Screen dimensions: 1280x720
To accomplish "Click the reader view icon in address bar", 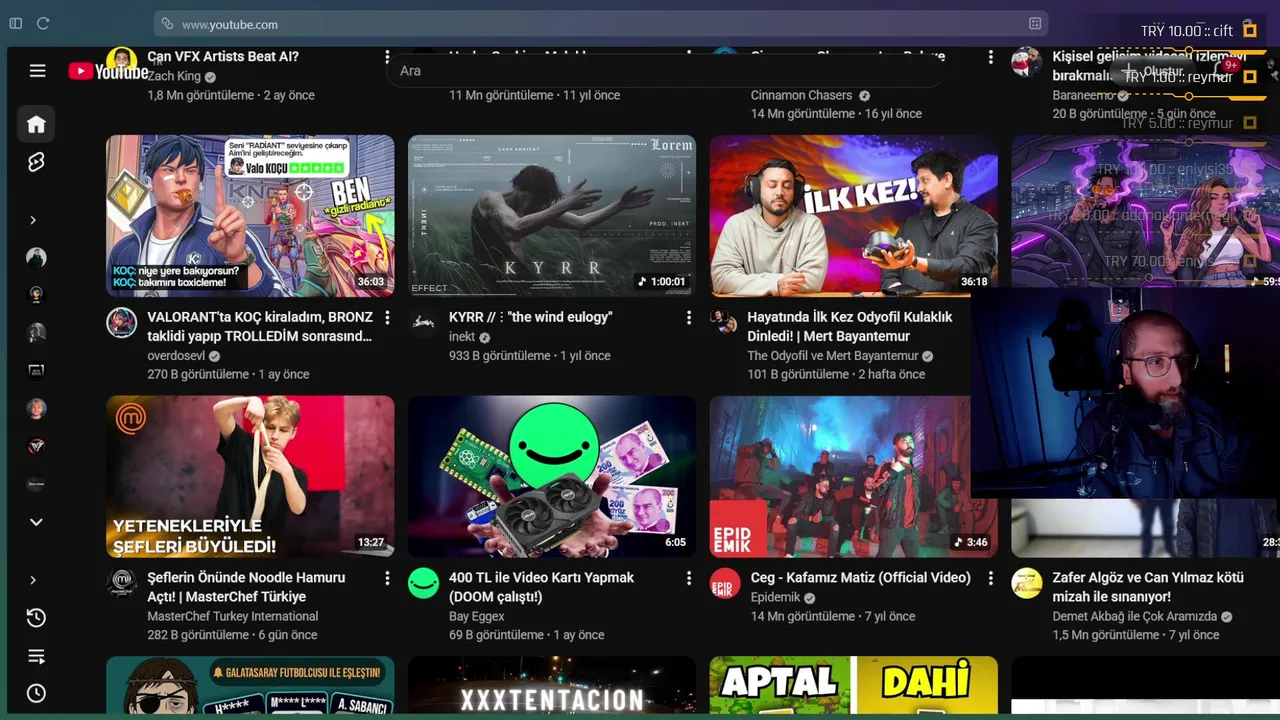I will click(x=1035, y=24).
